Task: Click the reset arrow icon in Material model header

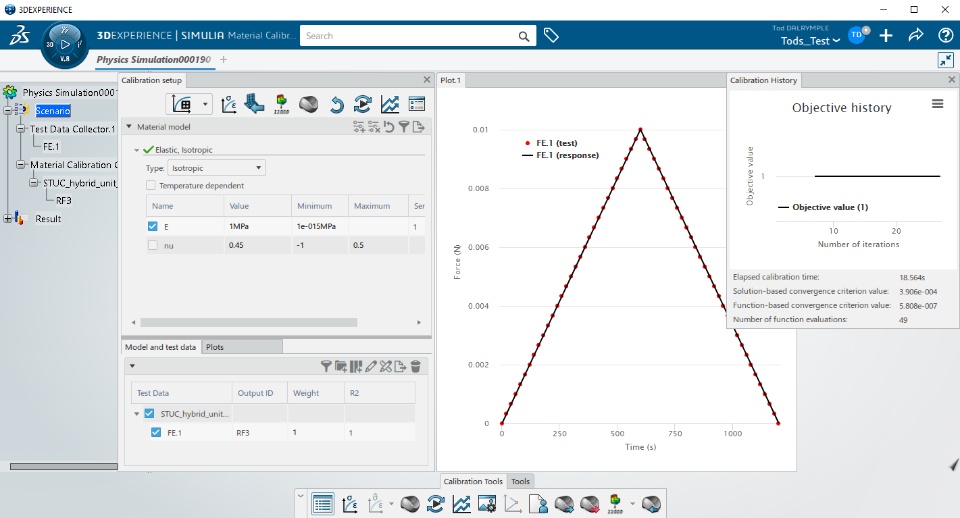Action: (389, 127)
